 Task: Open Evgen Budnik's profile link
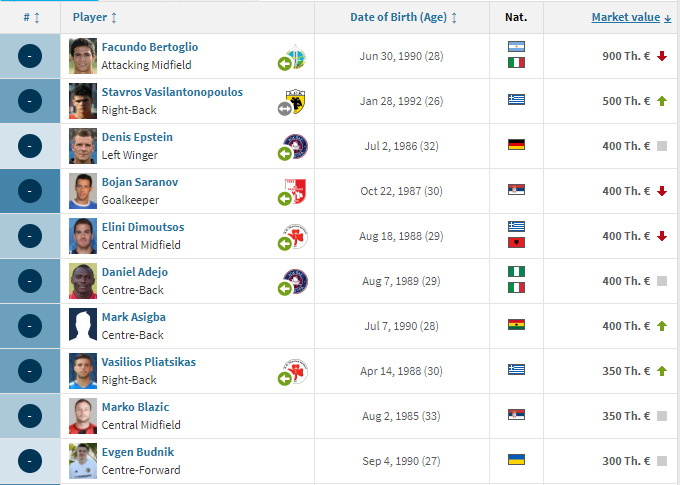point(138,452)
